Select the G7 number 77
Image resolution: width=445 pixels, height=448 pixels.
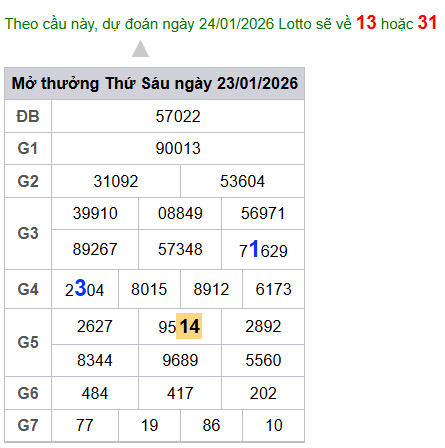[85, 425]
